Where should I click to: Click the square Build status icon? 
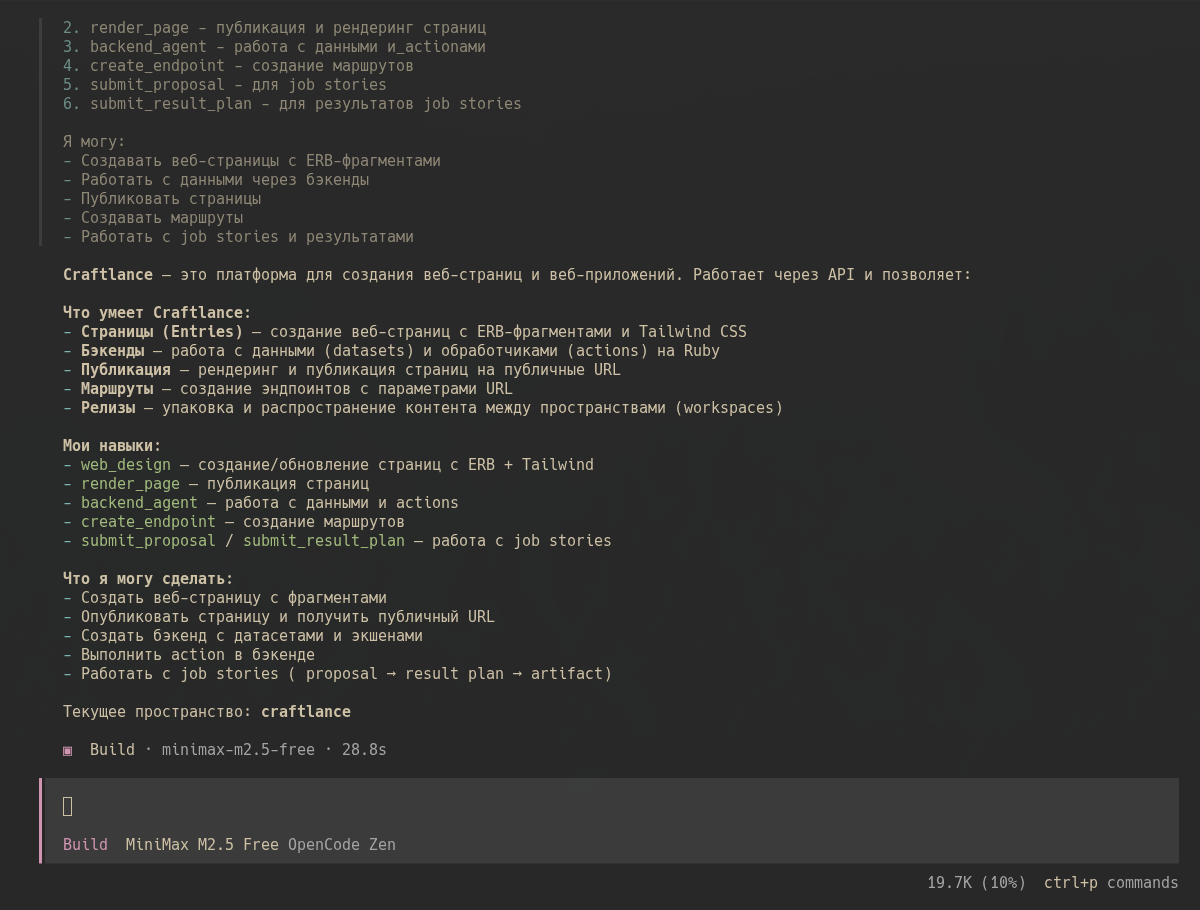[68, 750]
